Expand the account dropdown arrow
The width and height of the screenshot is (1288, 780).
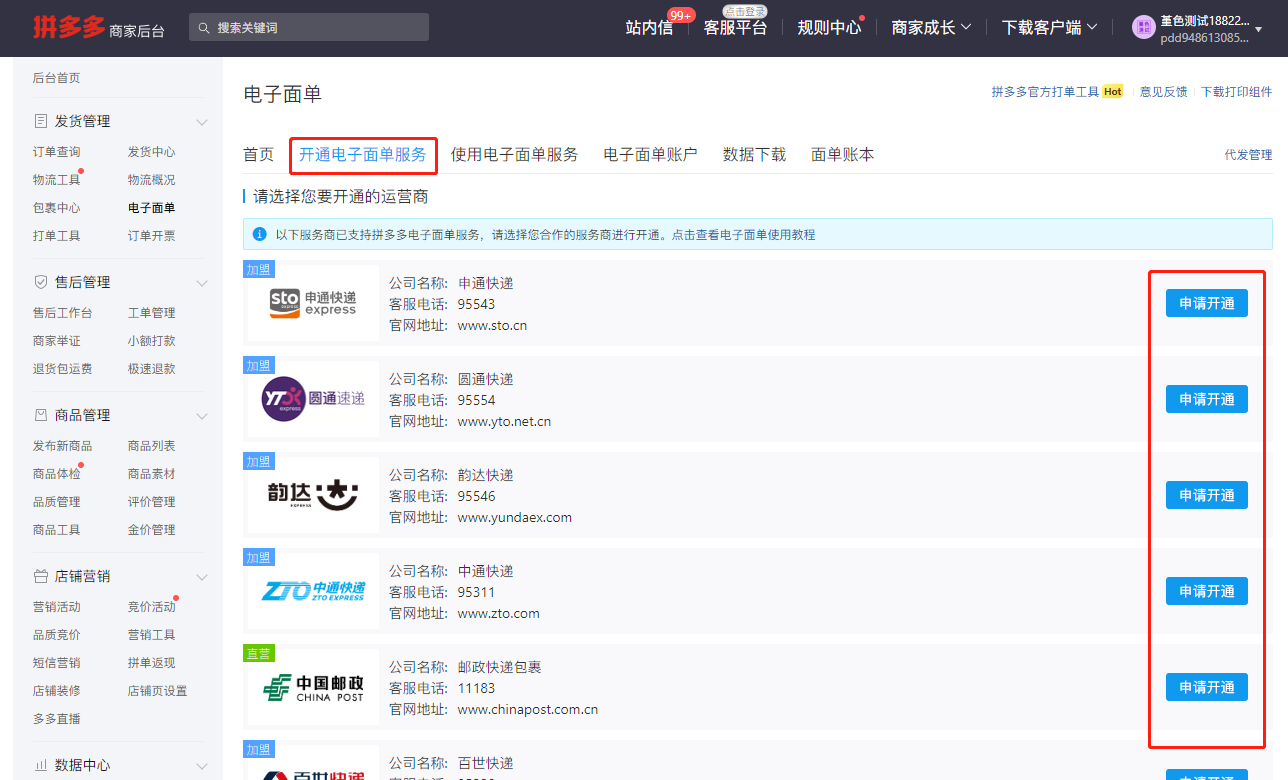[1258, 29]
